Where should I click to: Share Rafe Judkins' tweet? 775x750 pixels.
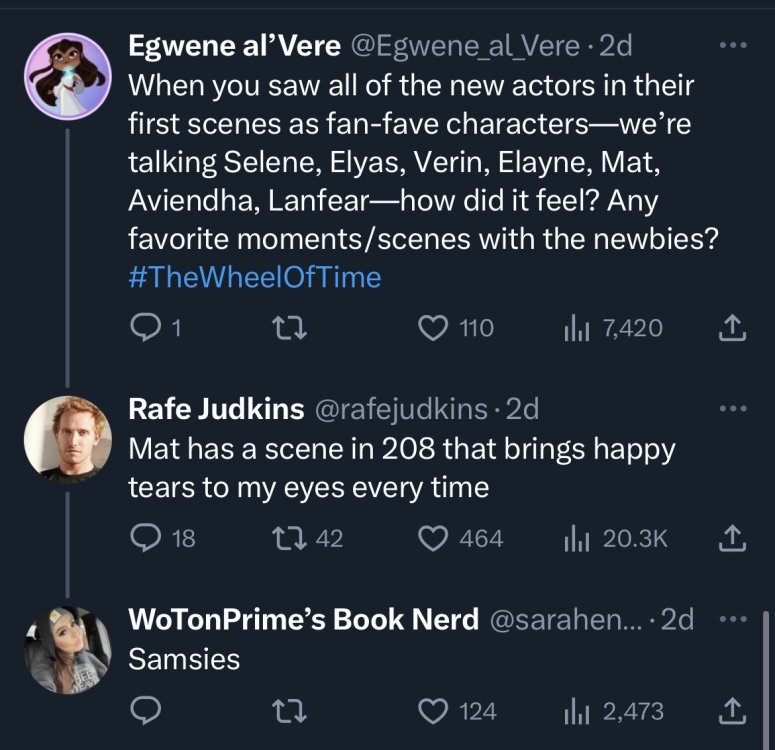click(x=733, y=538)
